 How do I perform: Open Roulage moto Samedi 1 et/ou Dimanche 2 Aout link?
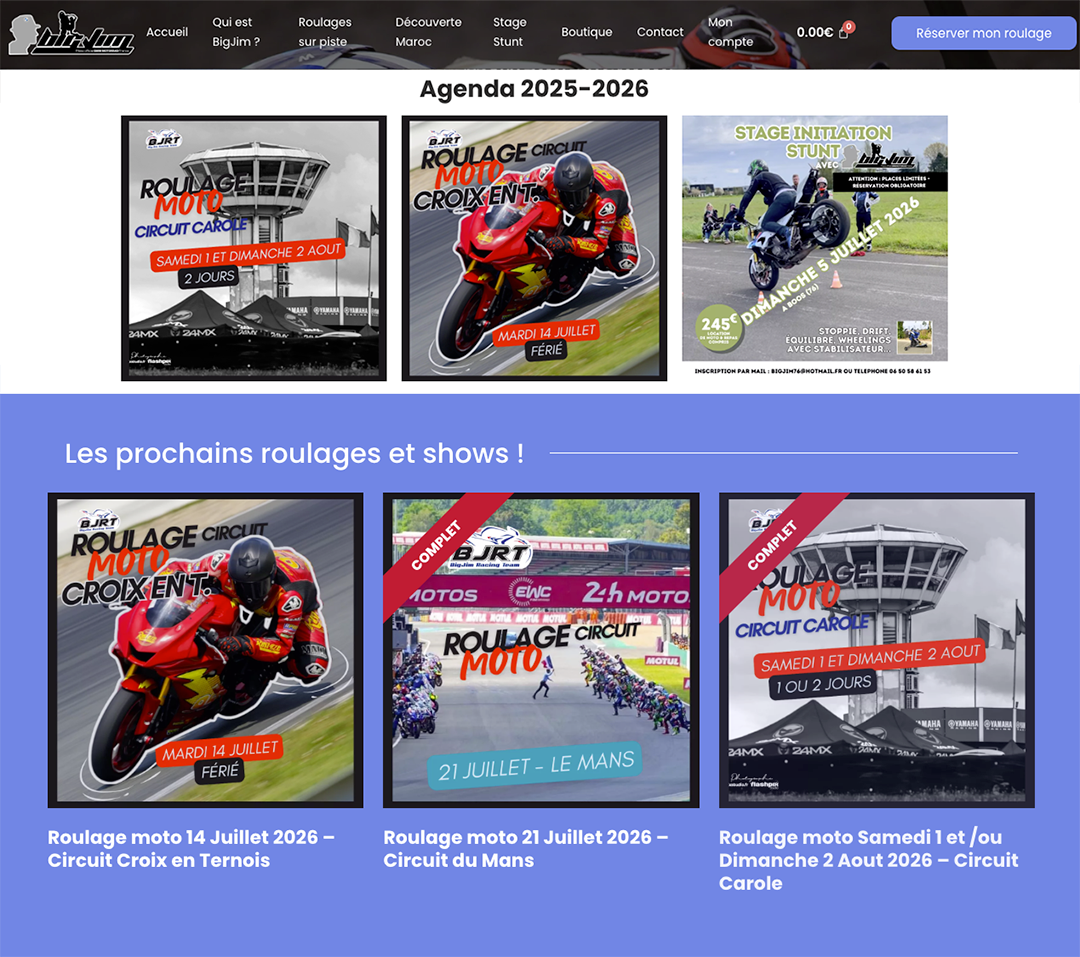(x=869, y=860)
